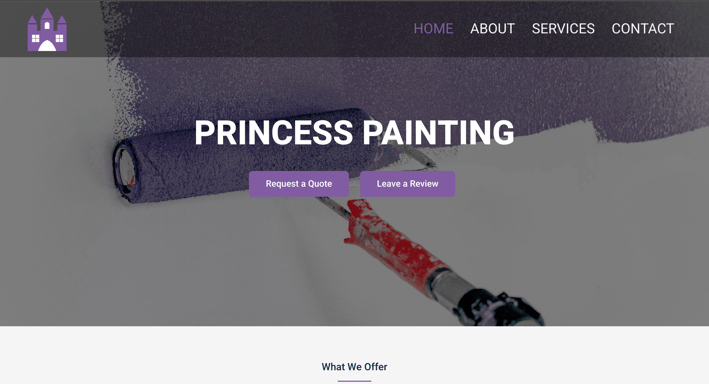Viewport: 709px width, 384px height.
Task: Click the center tower of castle logo
Action: pos(47,21)
